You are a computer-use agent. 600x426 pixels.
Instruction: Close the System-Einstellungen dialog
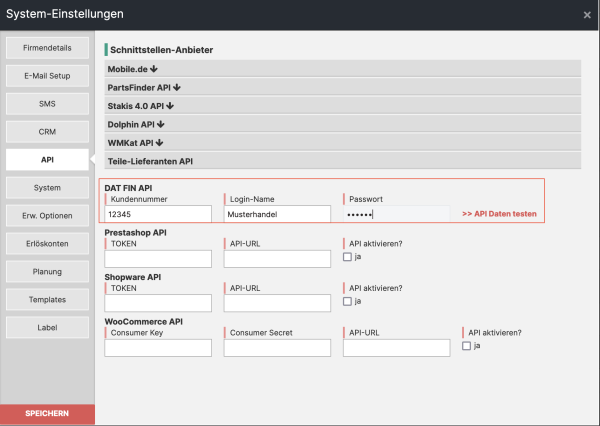tap(586, 15)
